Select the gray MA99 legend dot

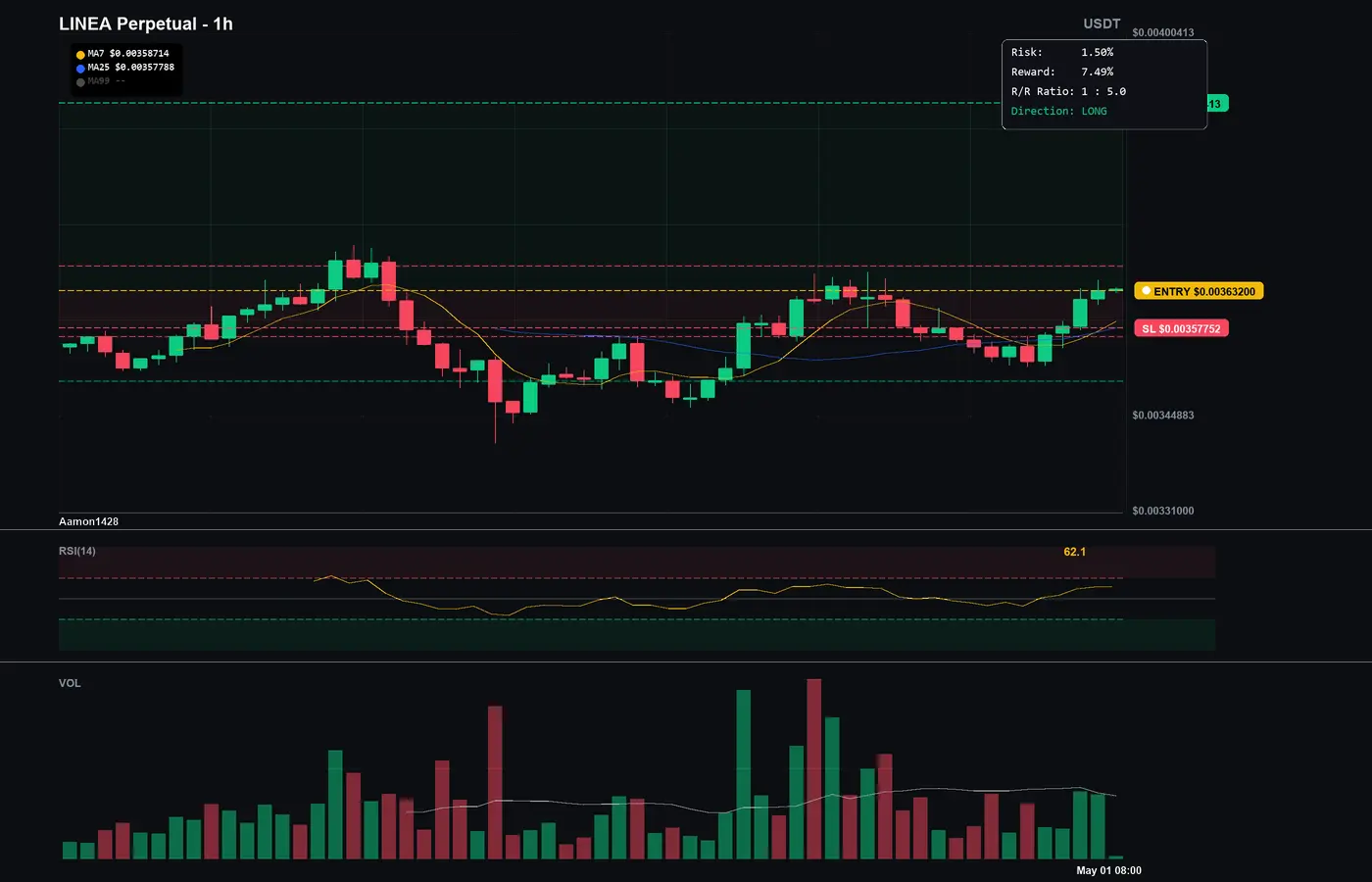pos(80,82)
